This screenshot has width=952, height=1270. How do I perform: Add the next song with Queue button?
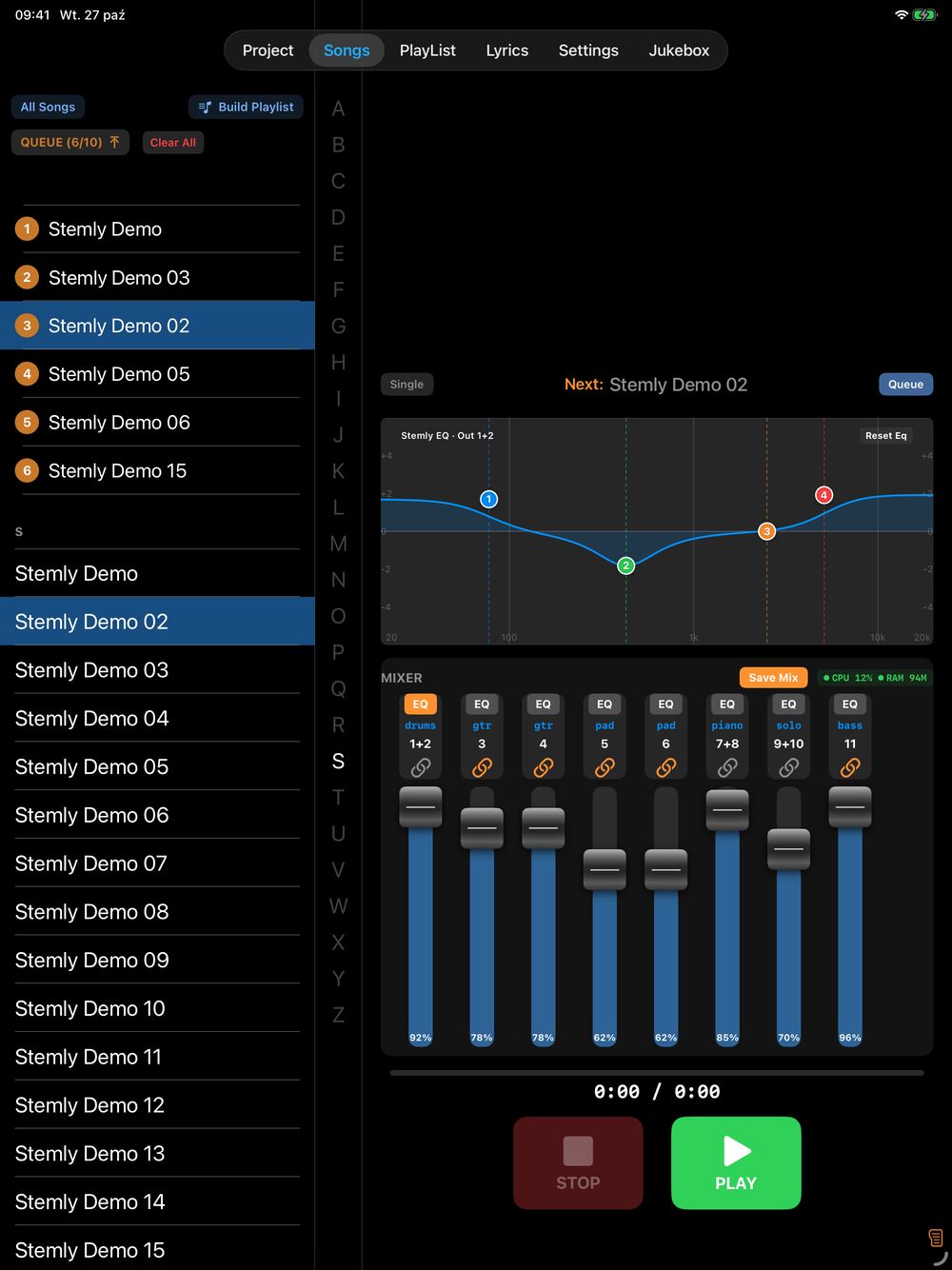tap(905, 385)
